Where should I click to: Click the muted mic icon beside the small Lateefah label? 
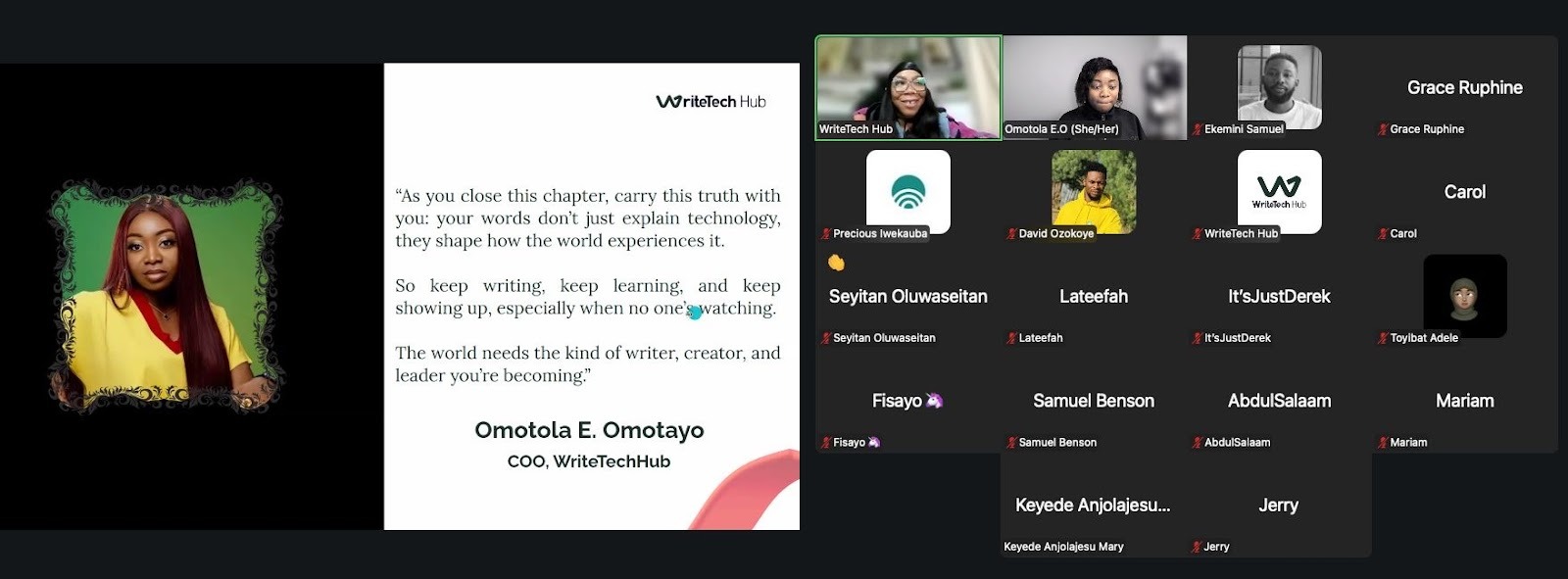point(1011,338)
